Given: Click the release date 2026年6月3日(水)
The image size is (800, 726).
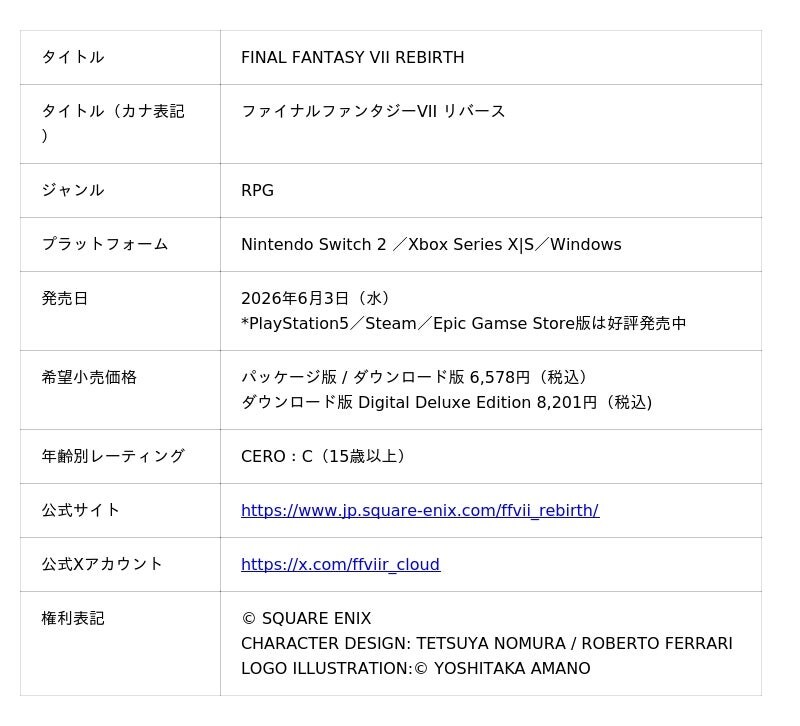Looking at the screenshot, I should coord(315,299).
